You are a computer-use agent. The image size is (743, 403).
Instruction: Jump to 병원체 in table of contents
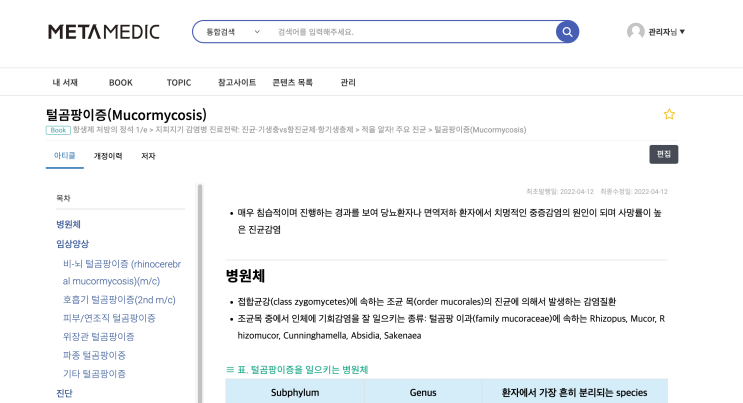pos(68,224)
